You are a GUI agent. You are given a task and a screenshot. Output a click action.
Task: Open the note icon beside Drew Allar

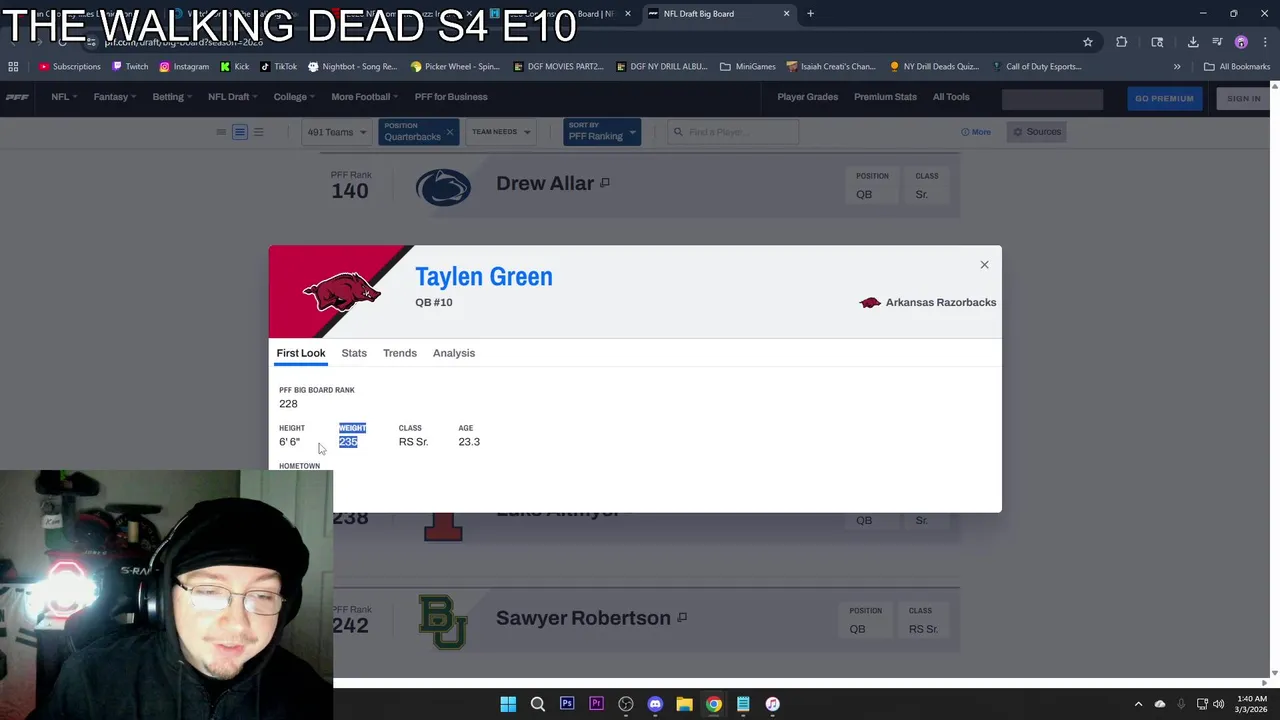[605, 183]
